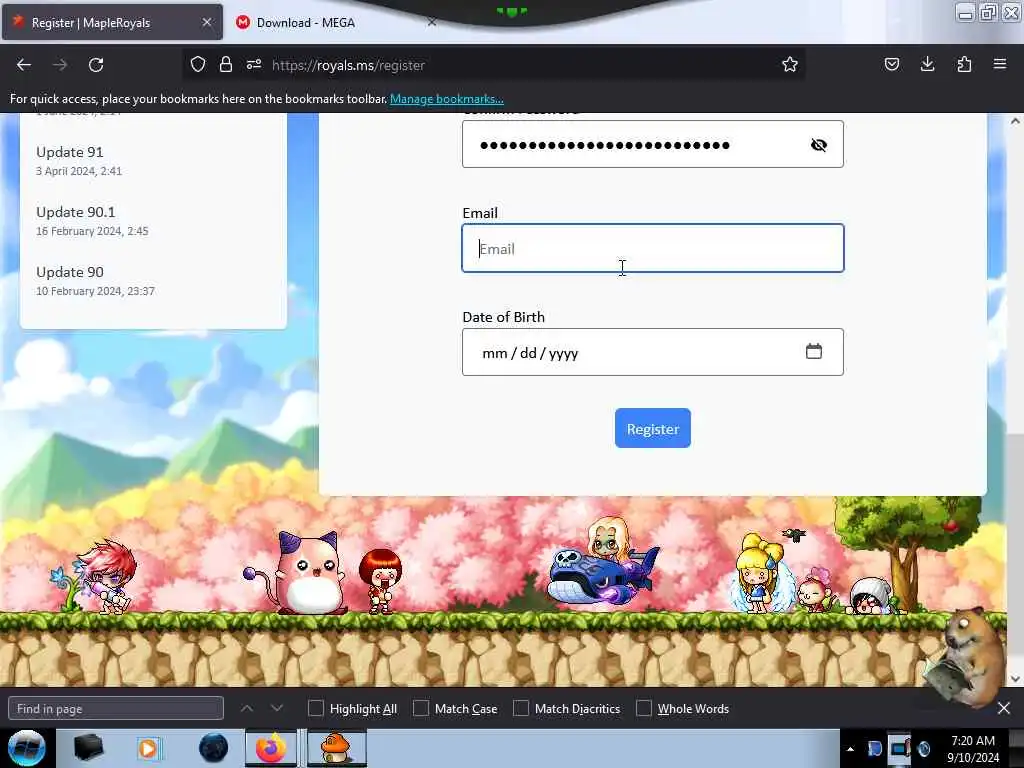Toggle the Whole Words checkbox
The image size is (1024, 768).
coord(644,708)
